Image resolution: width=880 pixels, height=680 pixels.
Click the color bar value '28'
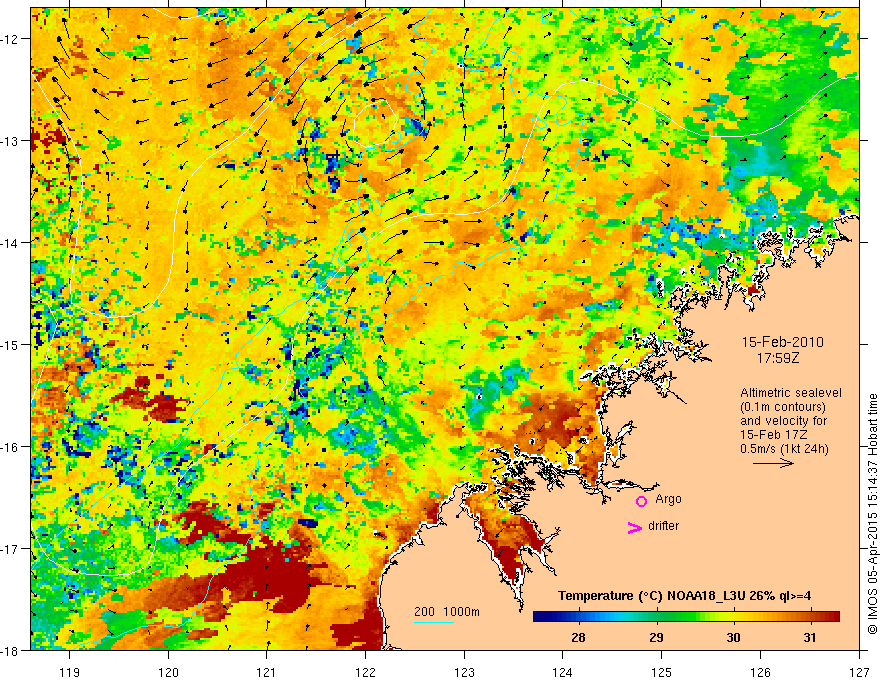point(578,637)
